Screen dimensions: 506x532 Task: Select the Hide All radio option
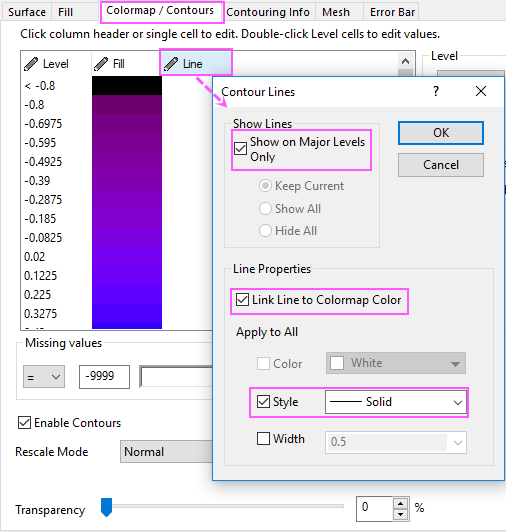pos(265,231)
